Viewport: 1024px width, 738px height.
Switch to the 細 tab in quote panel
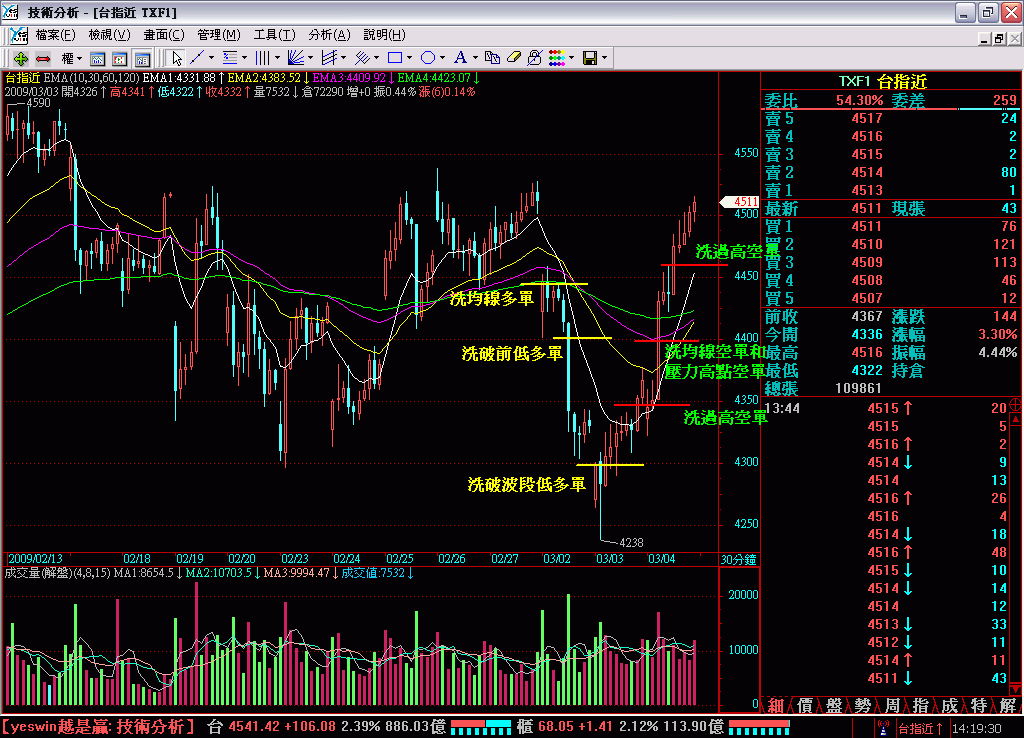point(776,705)
